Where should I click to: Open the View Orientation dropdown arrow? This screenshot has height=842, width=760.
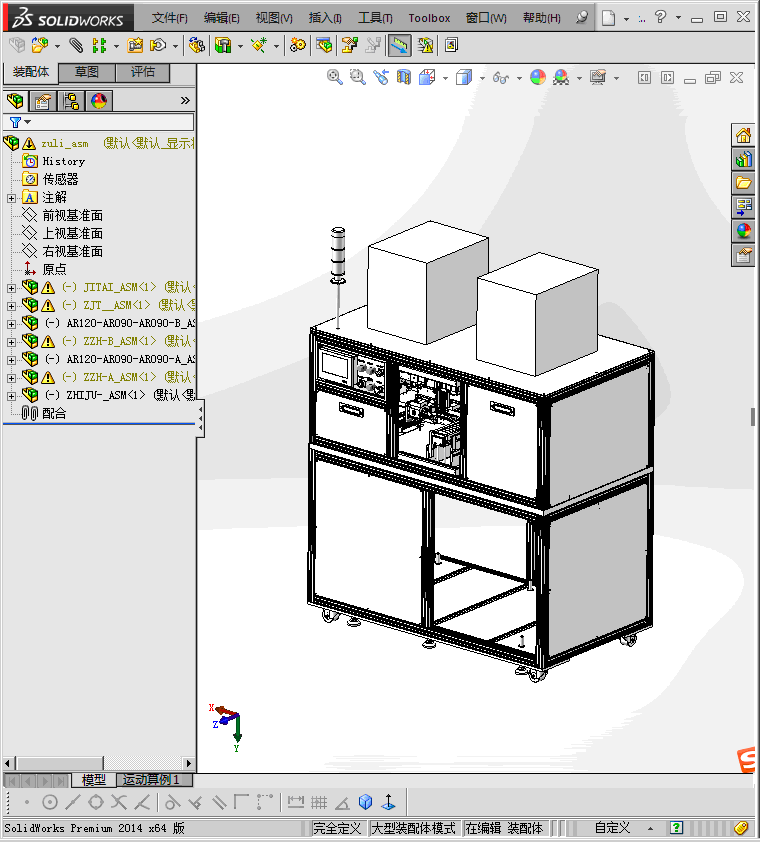445,78
